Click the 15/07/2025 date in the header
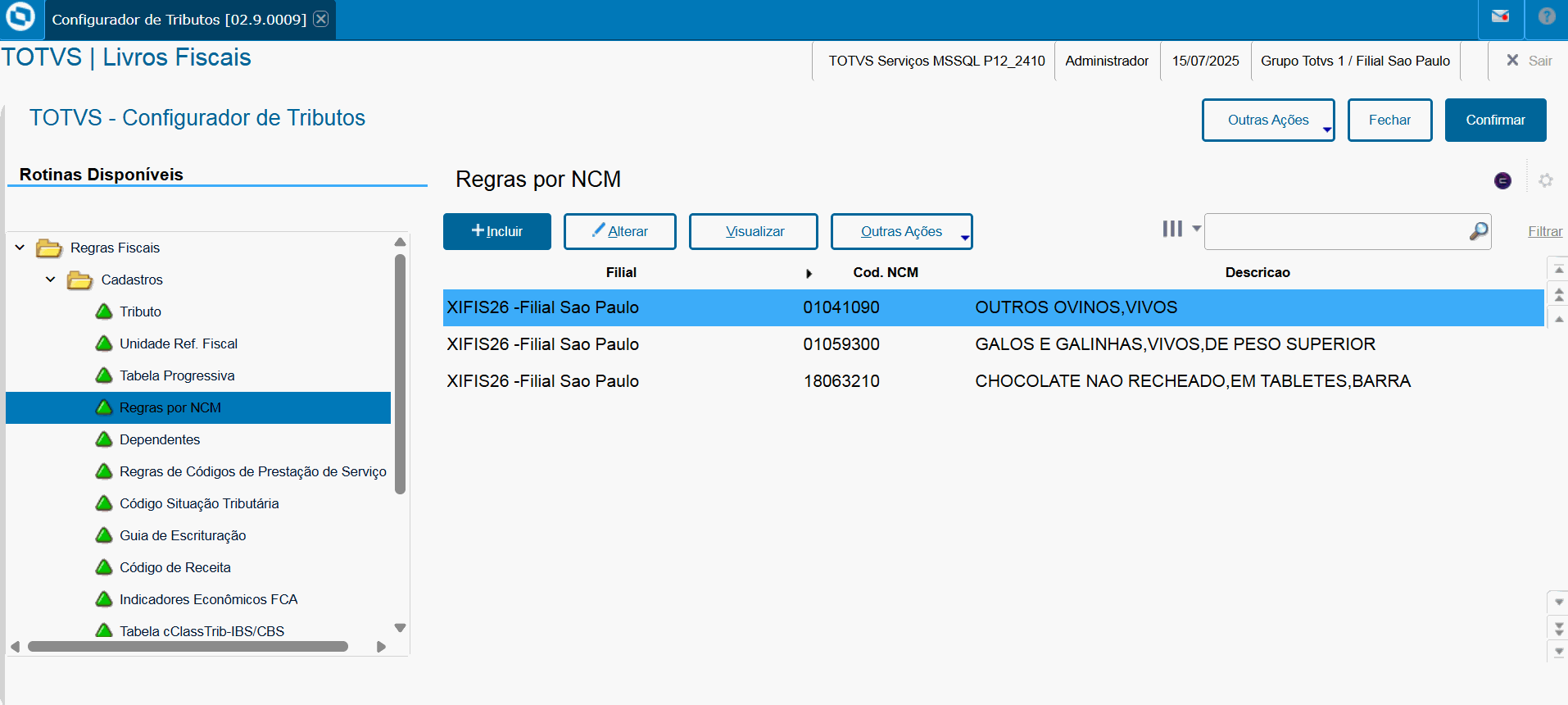The height and width of the screenshot is (705, 1568). pyautogui.click(x=1205, y=61)
